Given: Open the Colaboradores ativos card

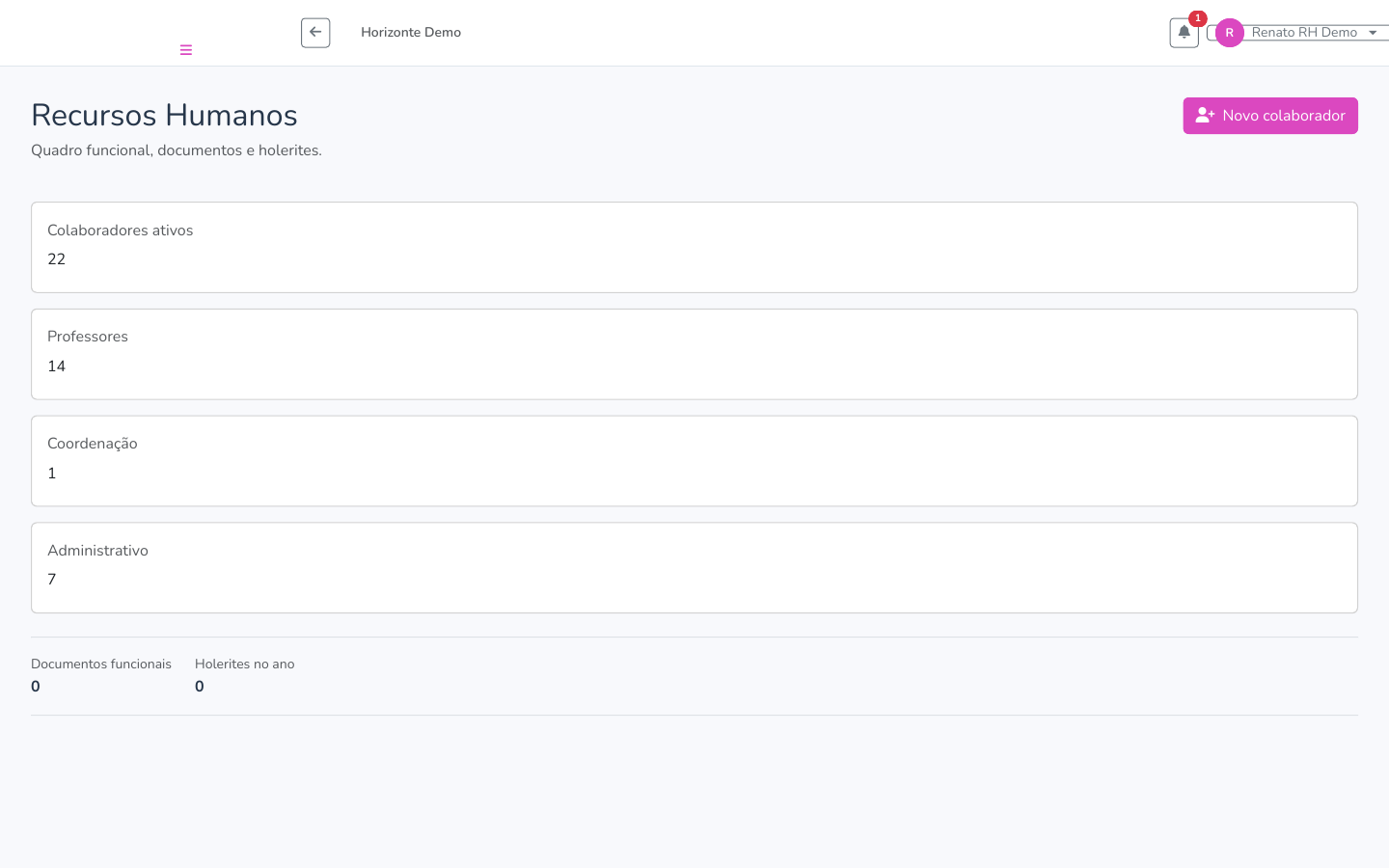Looking at the screenshot, I should (x=694, y=247).
